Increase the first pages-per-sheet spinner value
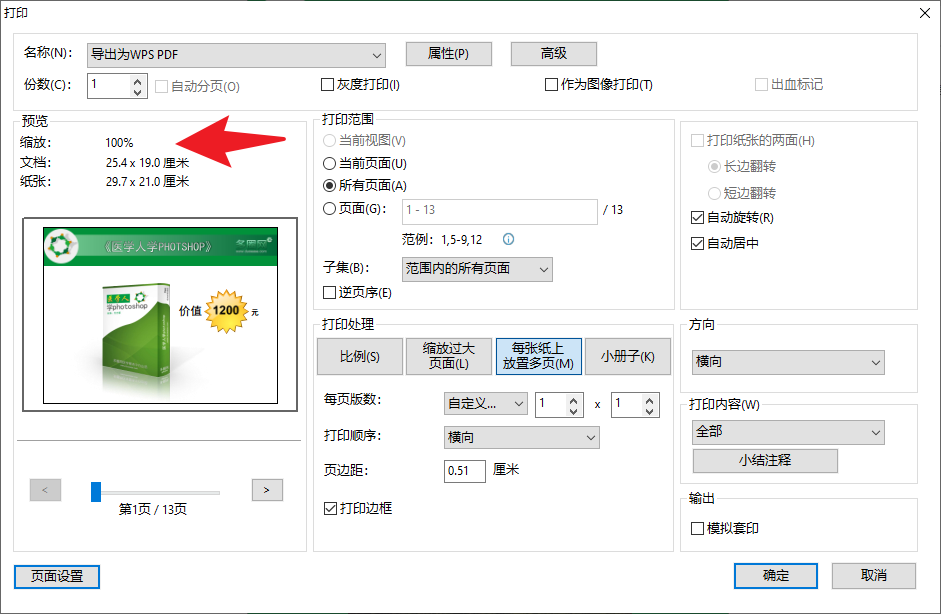The image size is (941, 614). (x=573, y=399)
